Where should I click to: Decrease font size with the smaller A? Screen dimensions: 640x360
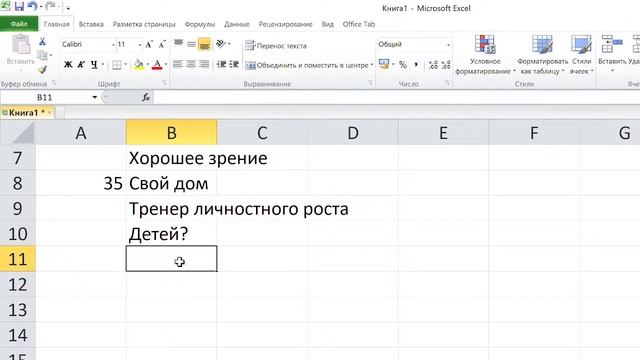162,44
